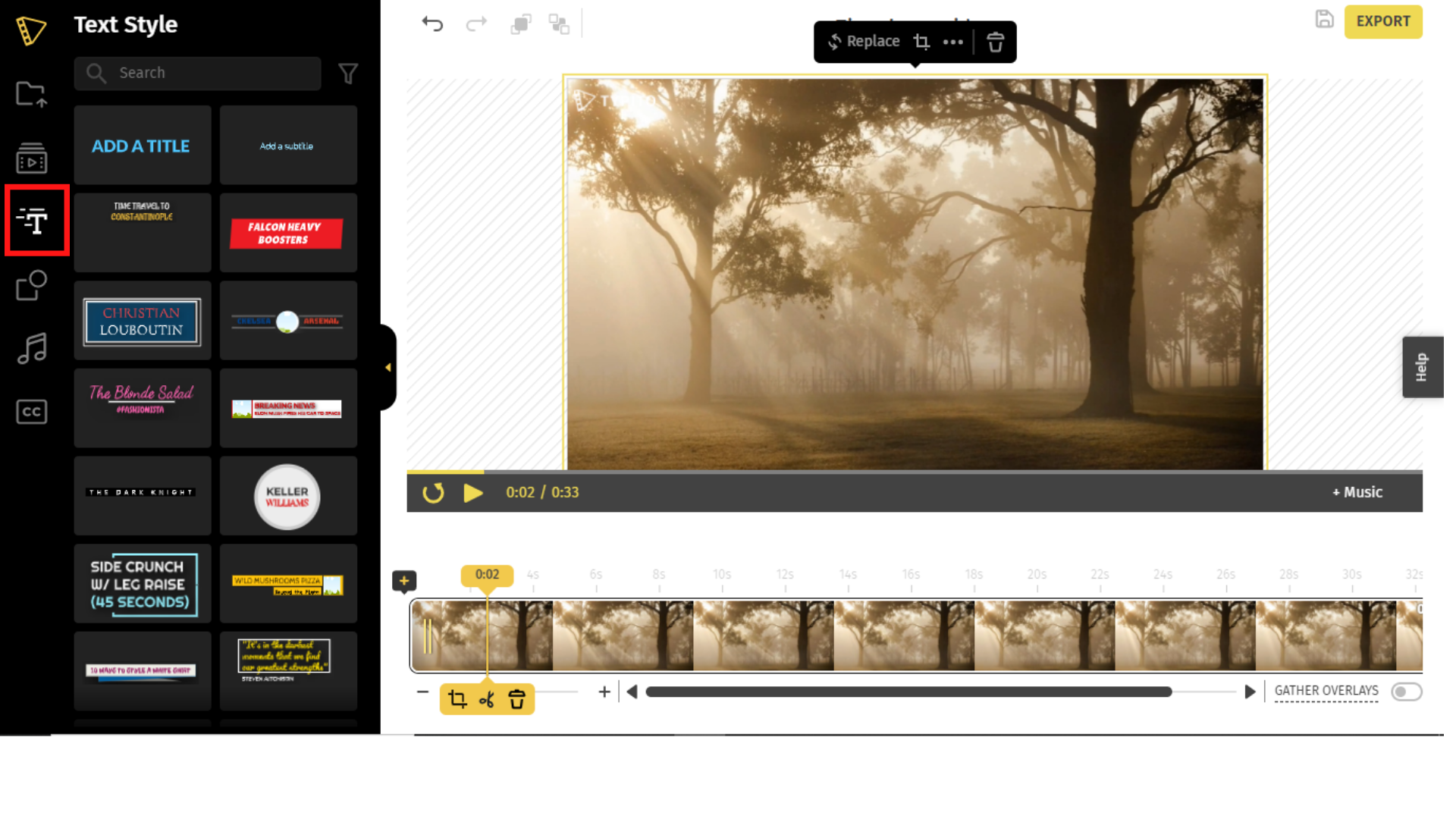The image size is (1456, 819).
Task: Click the video progress bar
Action: [x=915, y=472]
